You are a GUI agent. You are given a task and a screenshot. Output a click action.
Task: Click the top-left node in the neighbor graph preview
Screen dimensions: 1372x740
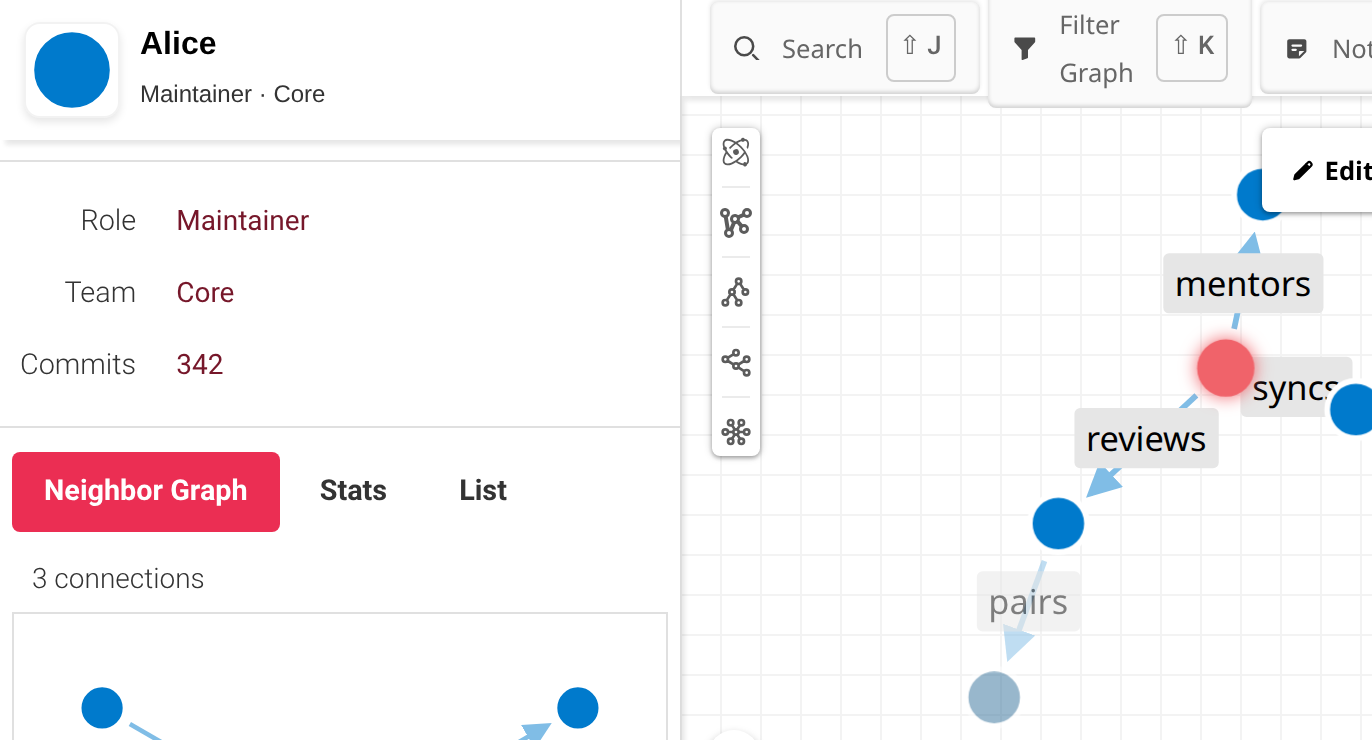click(x=102, y=707)
